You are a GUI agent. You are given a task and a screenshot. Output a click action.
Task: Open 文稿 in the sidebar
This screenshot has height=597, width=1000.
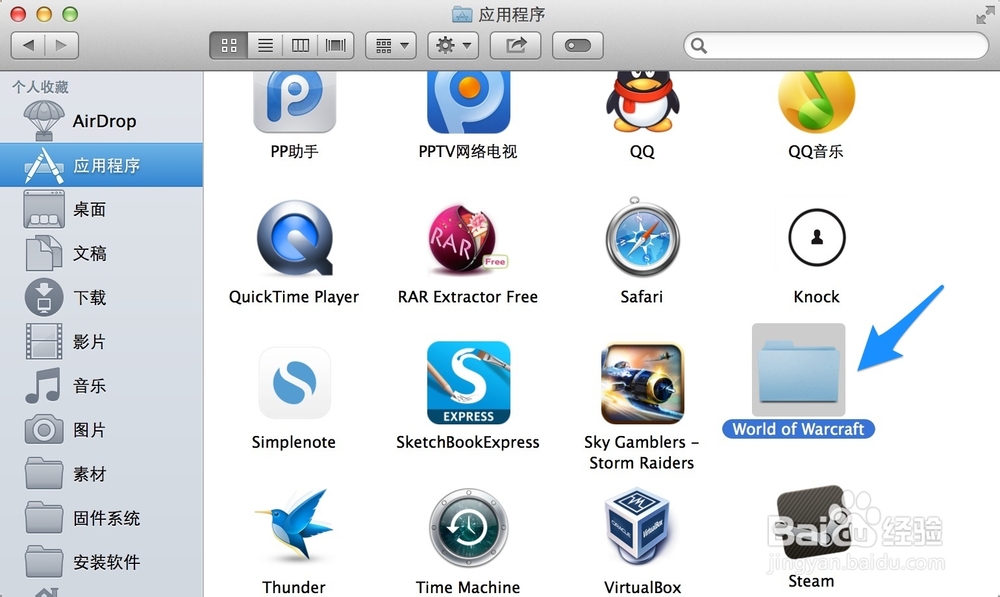pos(101,253)
